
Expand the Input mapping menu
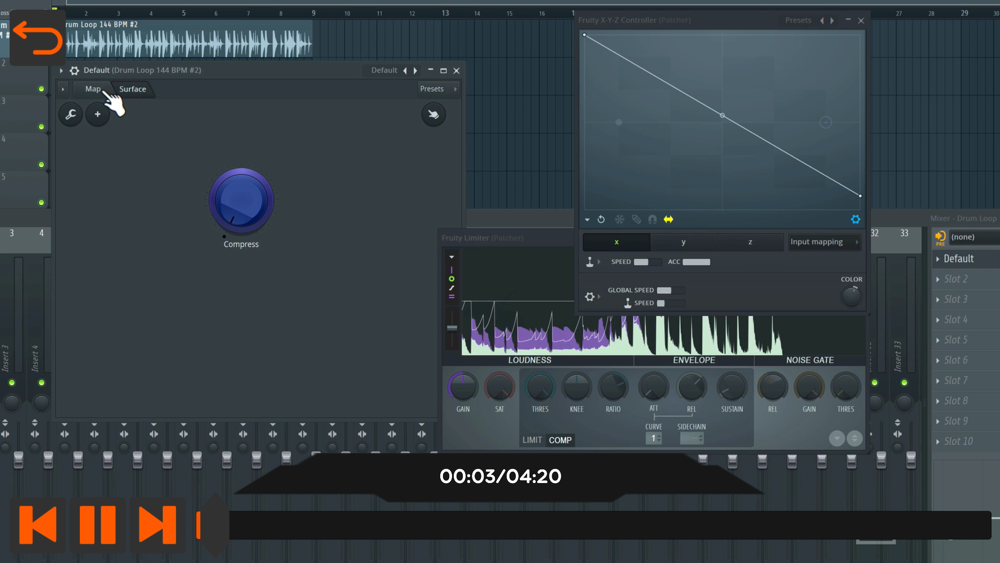pyautogui.click(x=824, y=242)
